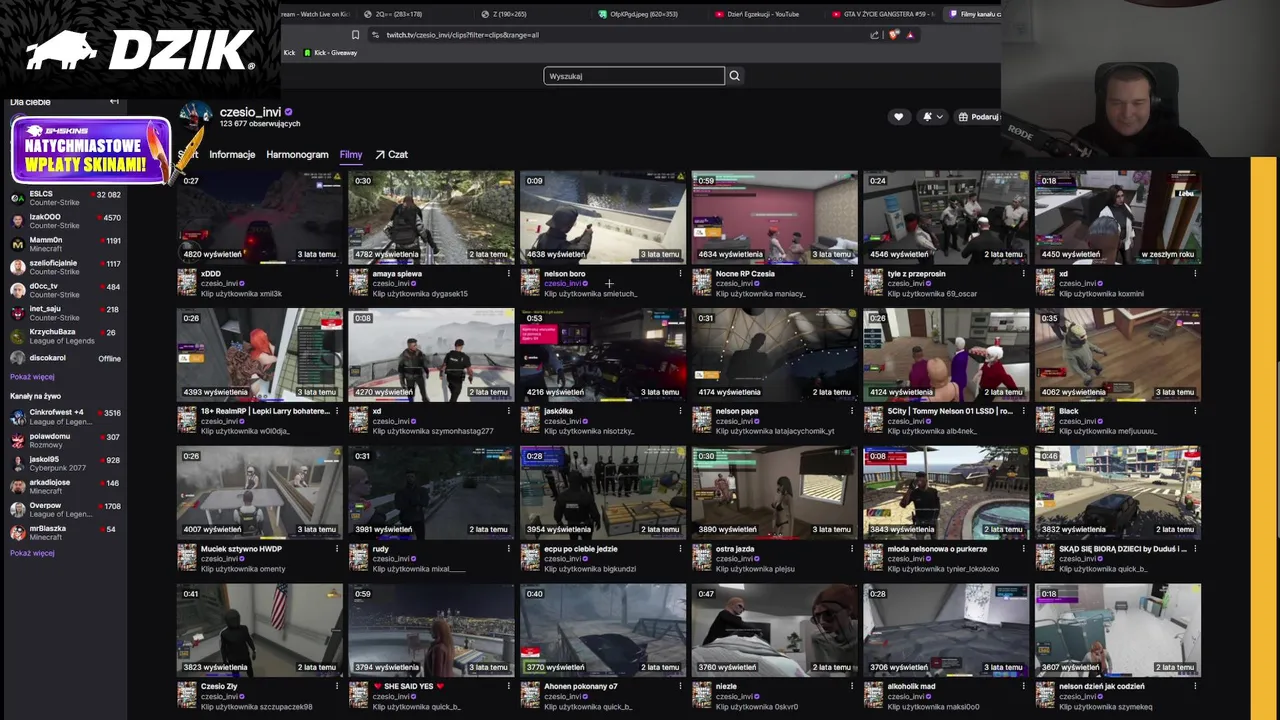Open options menu for nelson papa clip
Image resolution: width=1280 pixels, height=720 pixels.
[852, 411]
